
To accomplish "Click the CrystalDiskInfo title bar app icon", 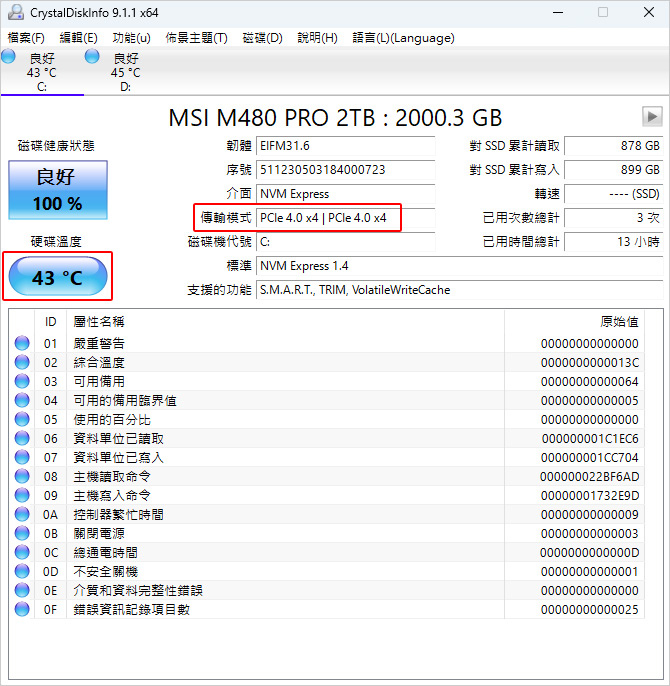I will pos(16,12).
